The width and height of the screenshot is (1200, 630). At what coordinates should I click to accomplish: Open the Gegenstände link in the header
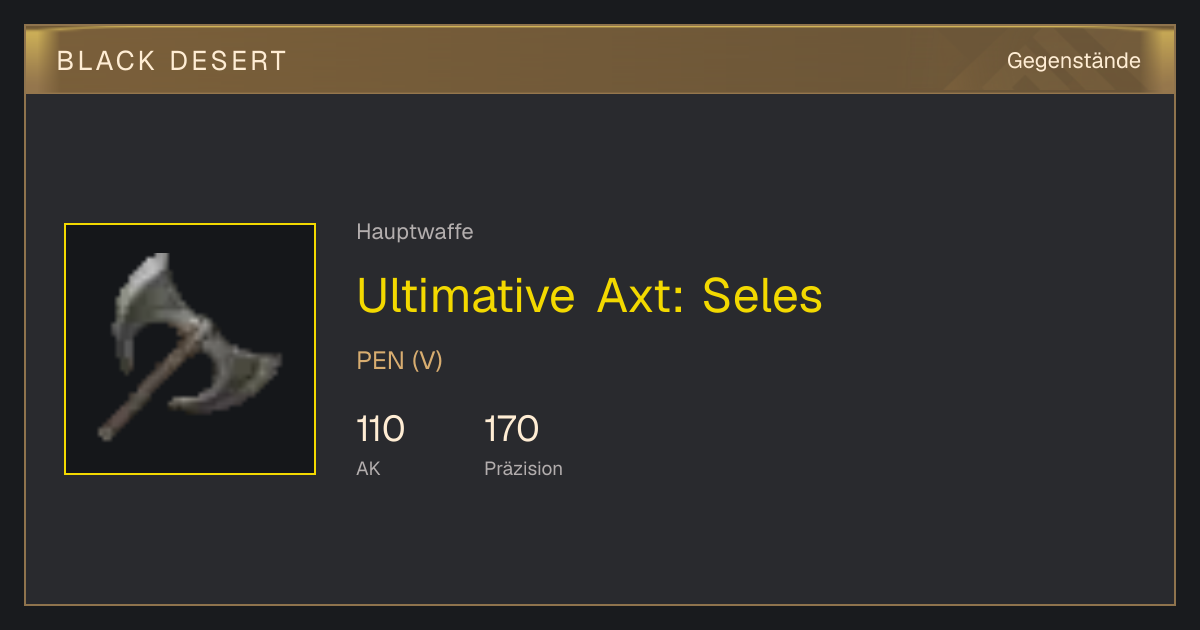coord(1073,61)
